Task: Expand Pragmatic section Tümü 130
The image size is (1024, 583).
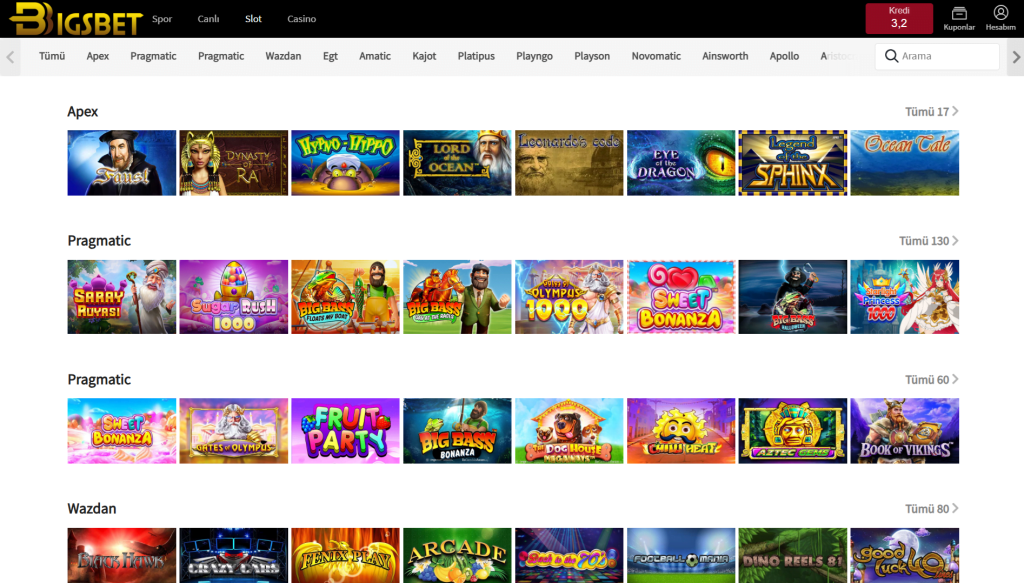Action: 928,241
